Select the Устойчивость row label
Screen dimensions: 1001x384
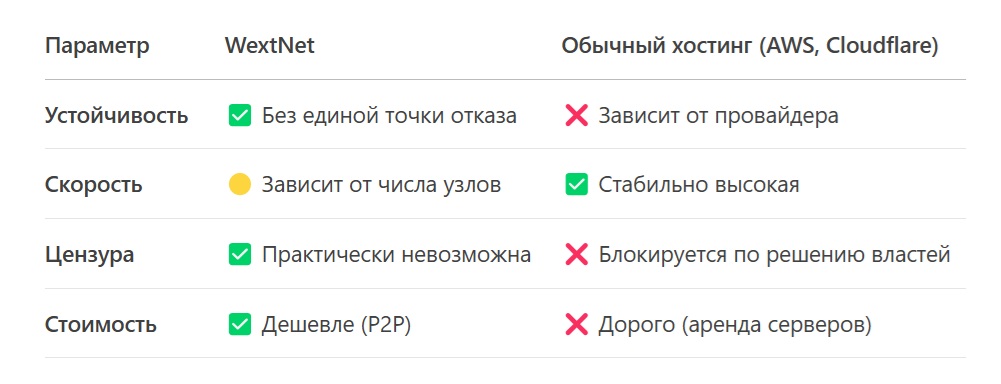(116, 116)
